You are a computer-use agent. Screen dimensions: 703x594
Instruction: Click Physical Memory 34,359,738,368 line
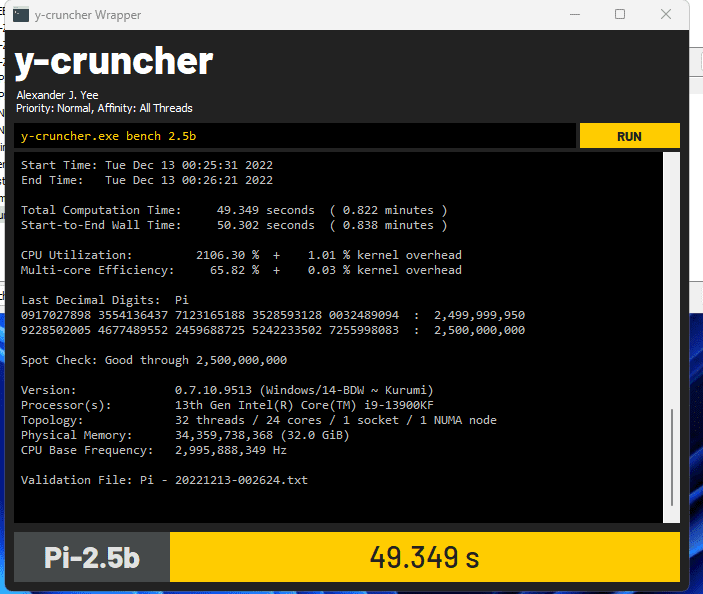pyautogui.click(x=185, y=435)
